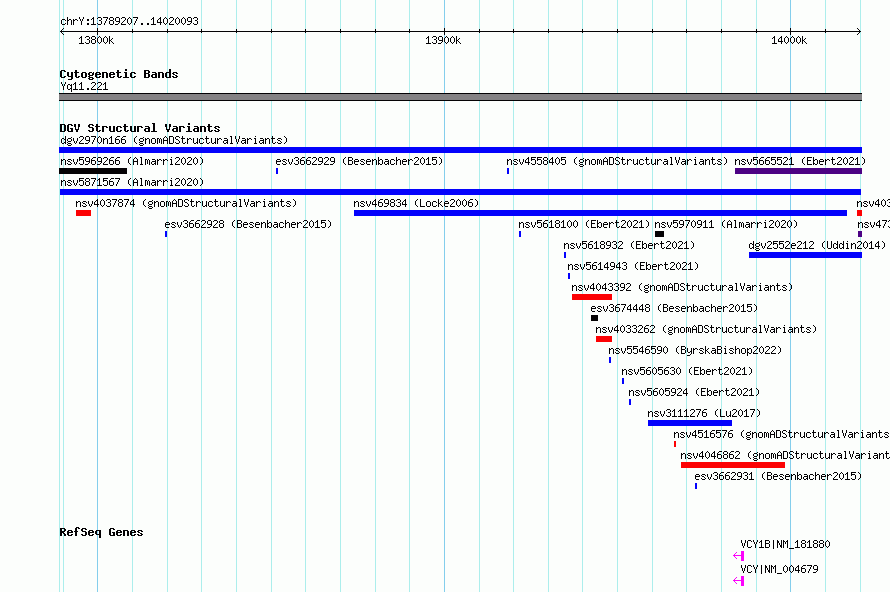The image size is (890, 592).
Task: Select the nsv4033262 red variant bar
Action: (604, 339)
